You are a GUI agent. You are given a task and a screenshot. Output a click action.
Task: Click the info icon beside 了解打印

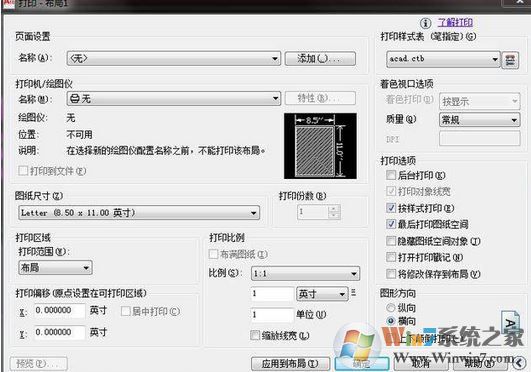425,23
